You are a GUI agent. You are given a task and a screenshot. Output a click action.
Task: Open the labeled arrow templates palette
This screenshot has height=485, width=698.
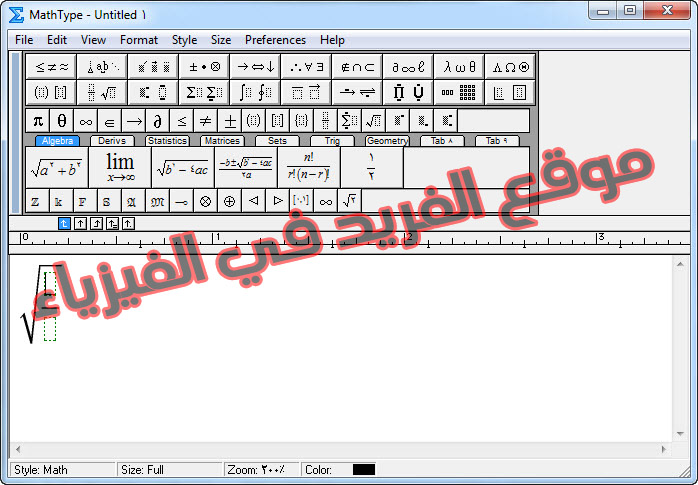357,92
